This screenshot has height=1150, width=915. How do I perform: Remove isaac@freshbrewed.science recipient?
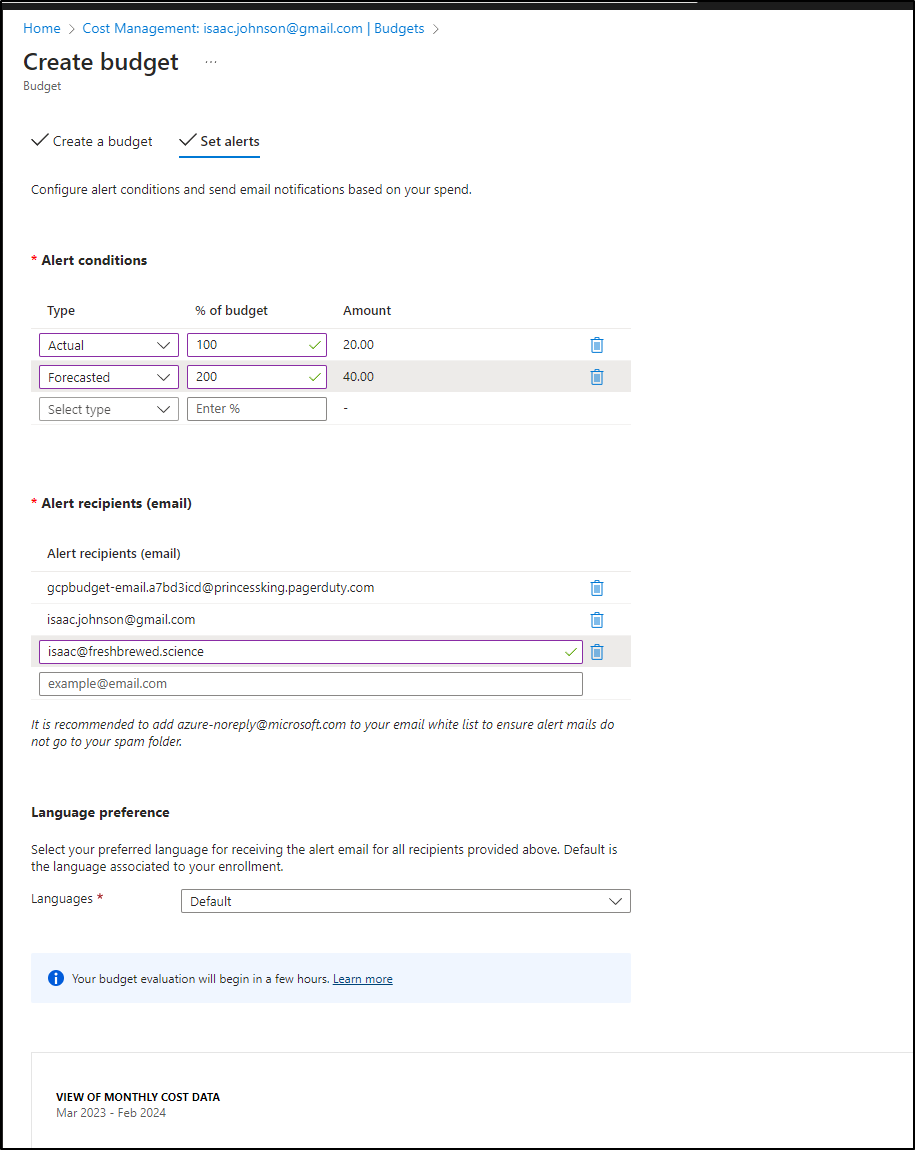point(597,652)
